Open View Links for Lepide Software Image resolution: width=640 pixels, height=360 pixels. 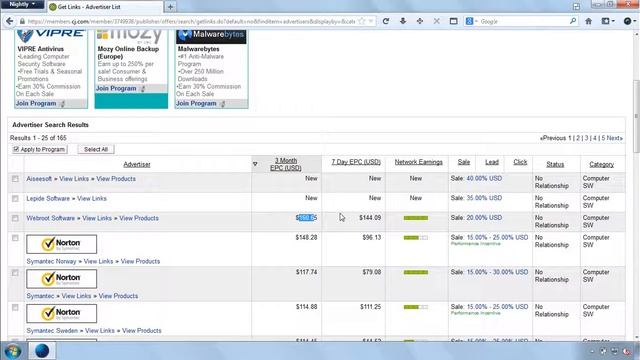pyautogui.click(x=92, y=198)
